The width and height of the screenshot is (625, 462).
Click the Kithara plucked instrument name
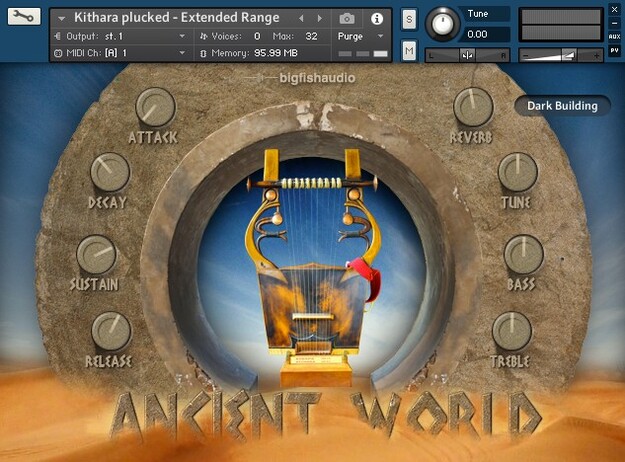(x=177, y=18)
